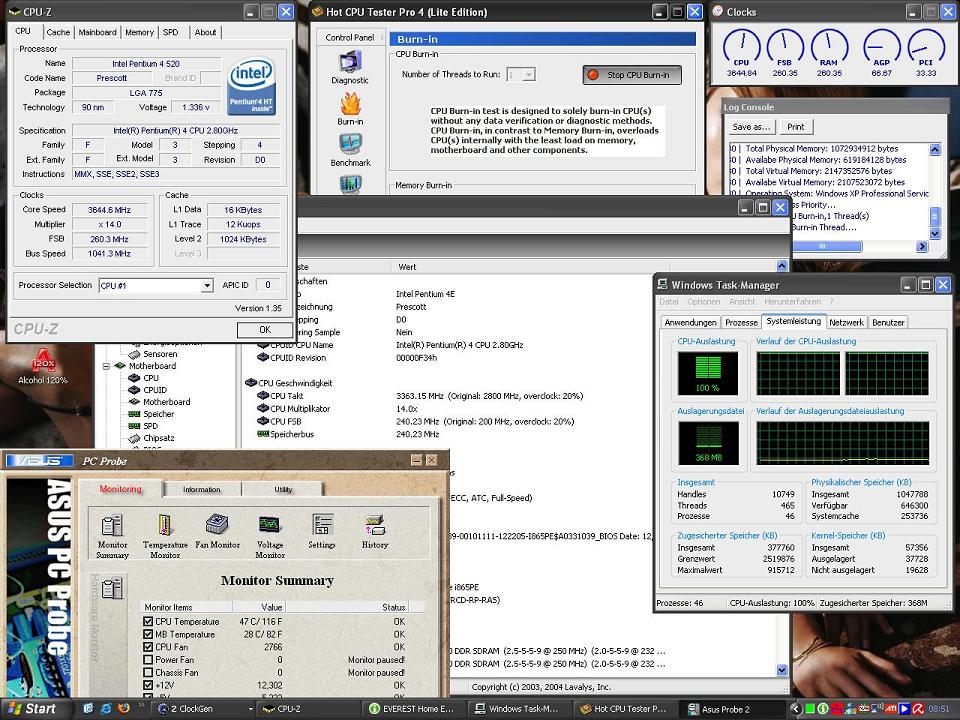Open the Ansicht menu in Task Manager
960x720 pixels.
(742, 302)
